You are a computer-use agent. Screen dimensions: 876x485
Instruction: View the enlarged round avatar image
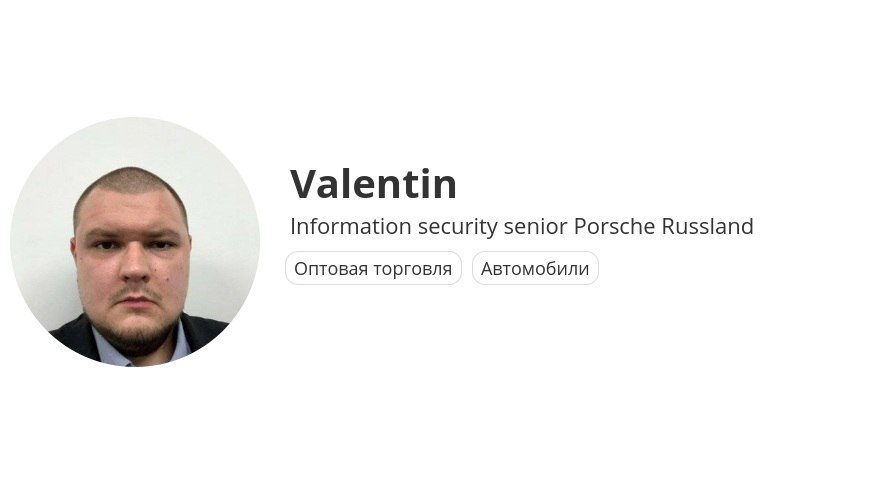click(135, 242)
